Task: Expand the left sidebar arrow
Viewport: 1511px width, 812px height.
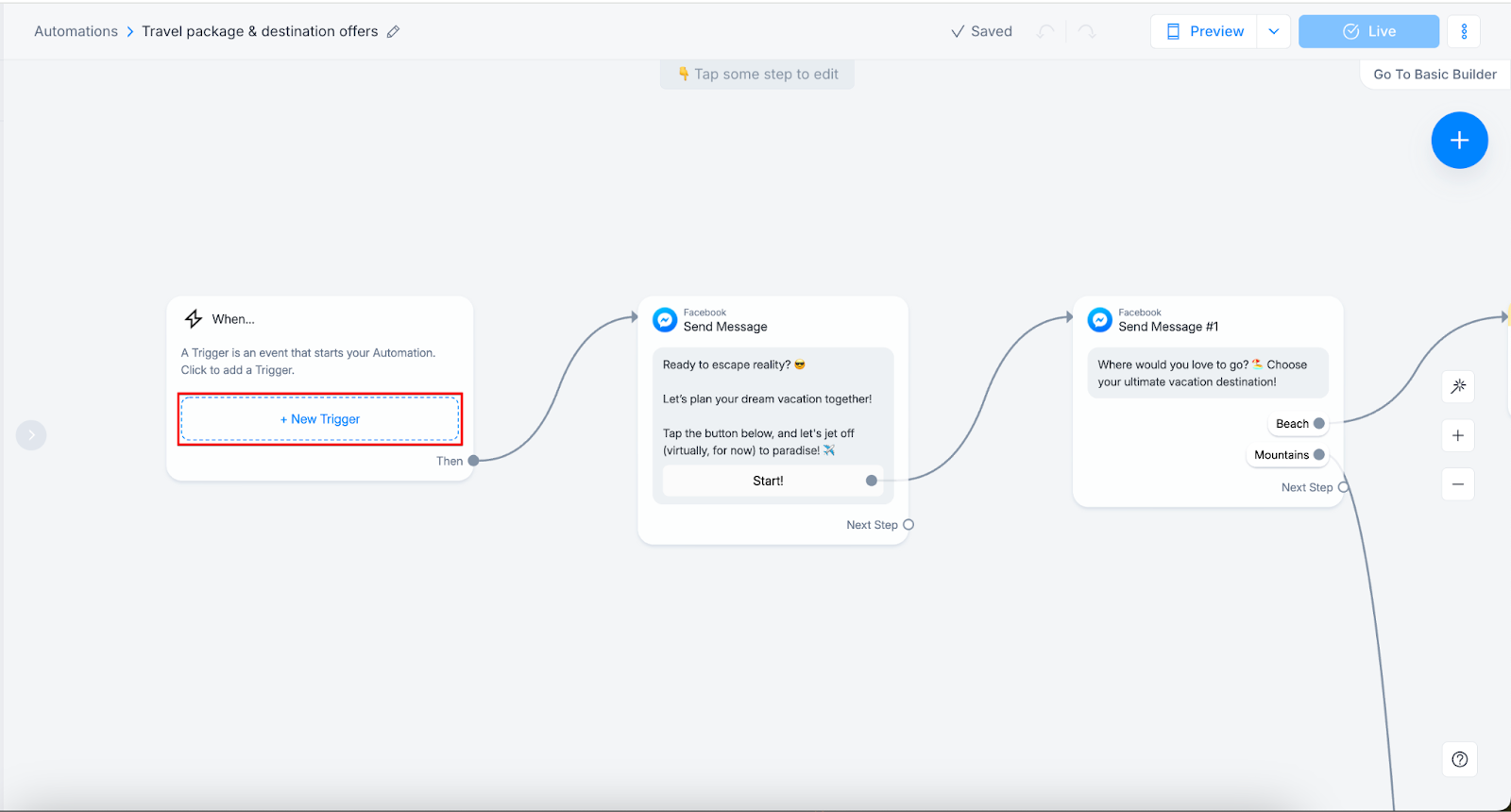Action: click(x=31, y=435)
